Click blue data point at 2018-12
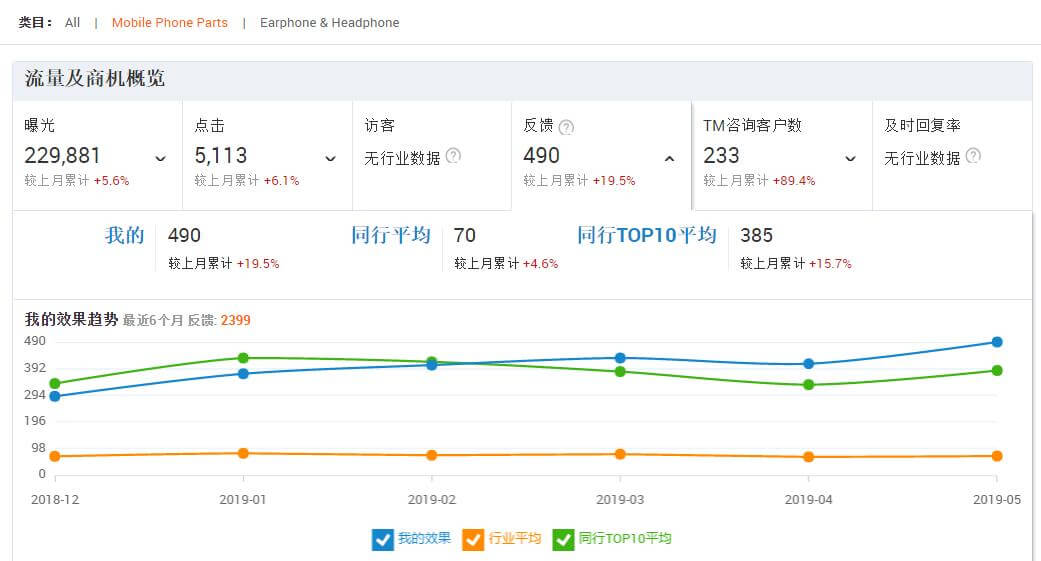Screen dimensions: 1041x561 tap(55, 396)
